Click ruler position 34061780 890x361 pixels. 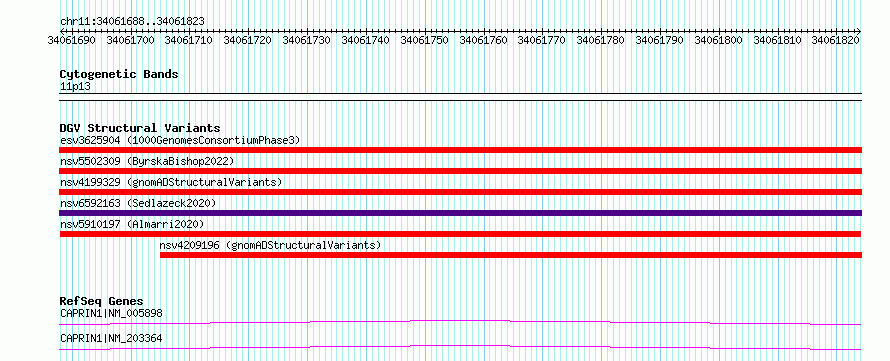tap(601, 40)
